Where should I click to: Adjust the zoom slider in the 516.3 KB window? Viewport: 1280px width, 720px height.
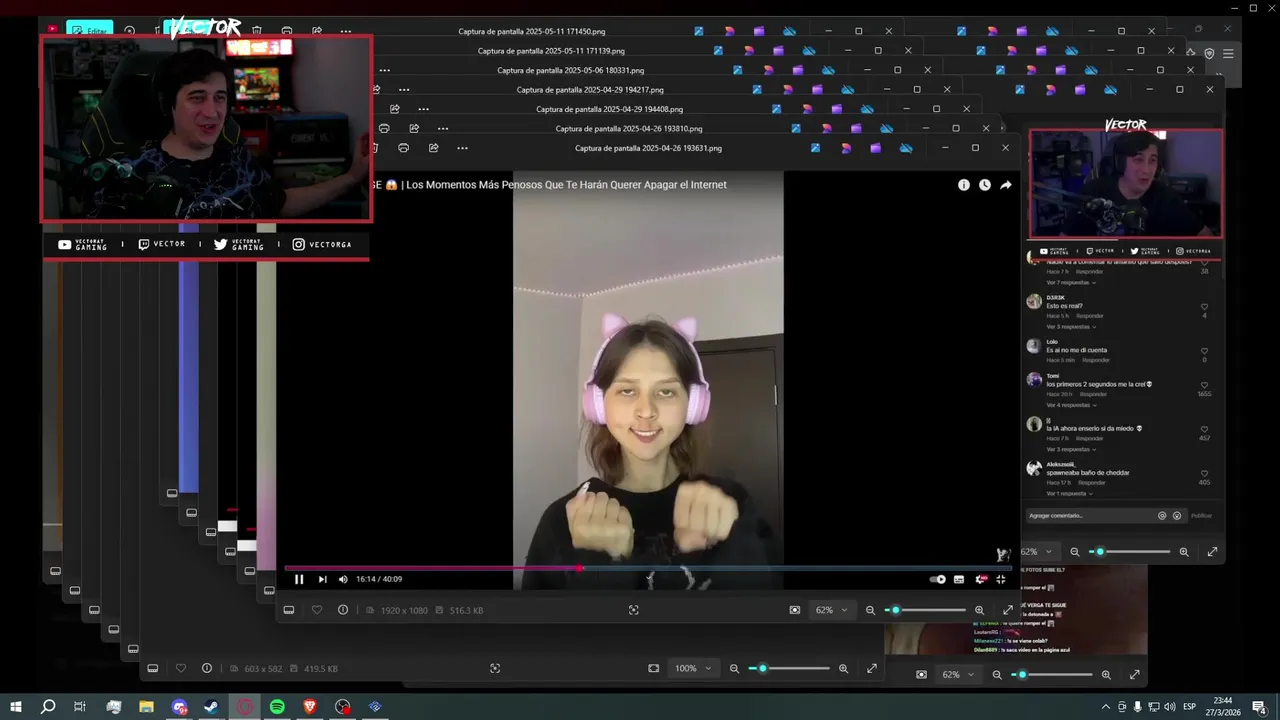click(x=925, y=610)
